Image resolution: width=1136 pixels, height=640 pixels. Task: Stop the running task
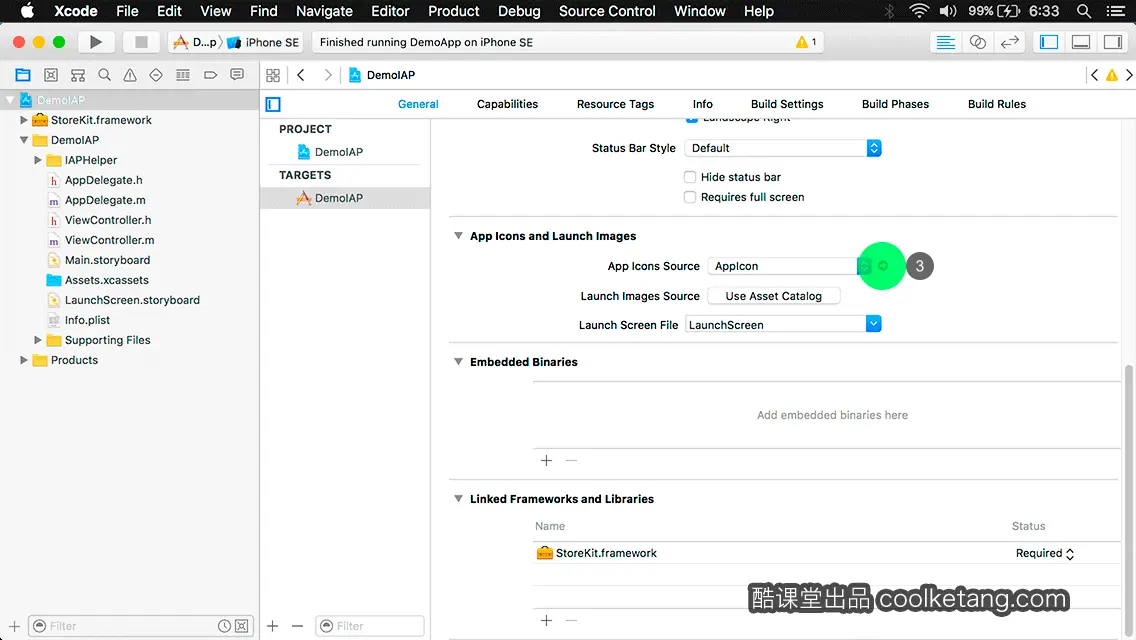pyautogui.click(x=141, y=42)
